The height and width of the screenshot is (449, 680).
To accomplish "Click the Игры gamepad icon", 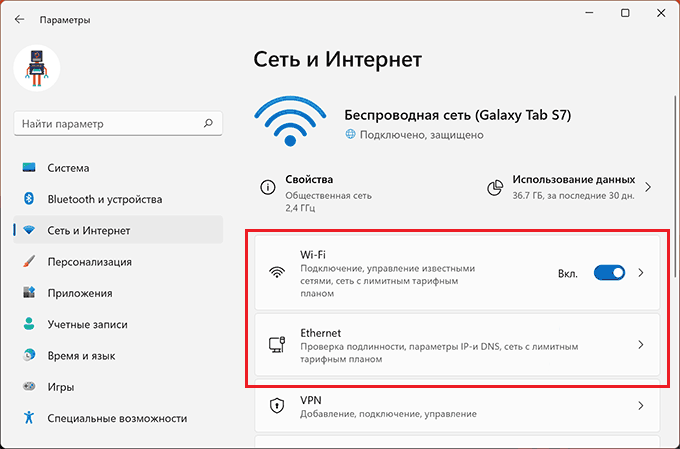I will click(29, 386).
